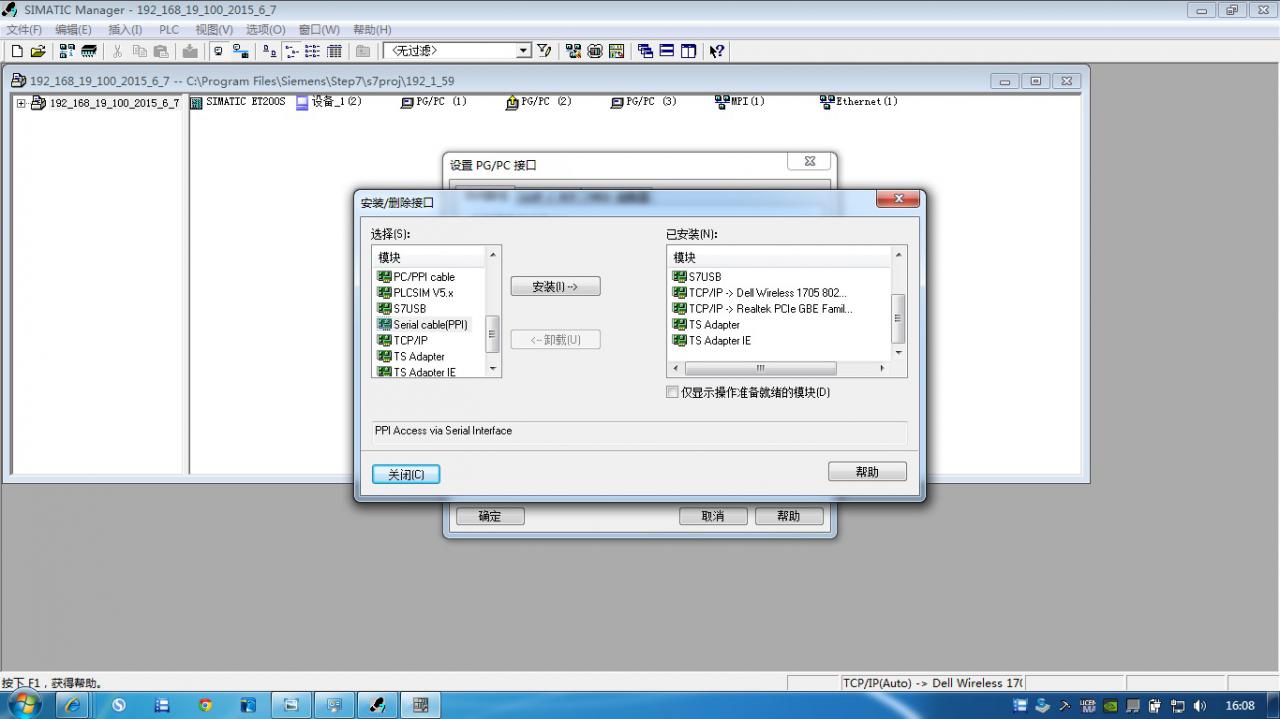1280x719 pixels.
Task: Click the Tile Horizontally toolbar icon
Action: pos(667,51)
